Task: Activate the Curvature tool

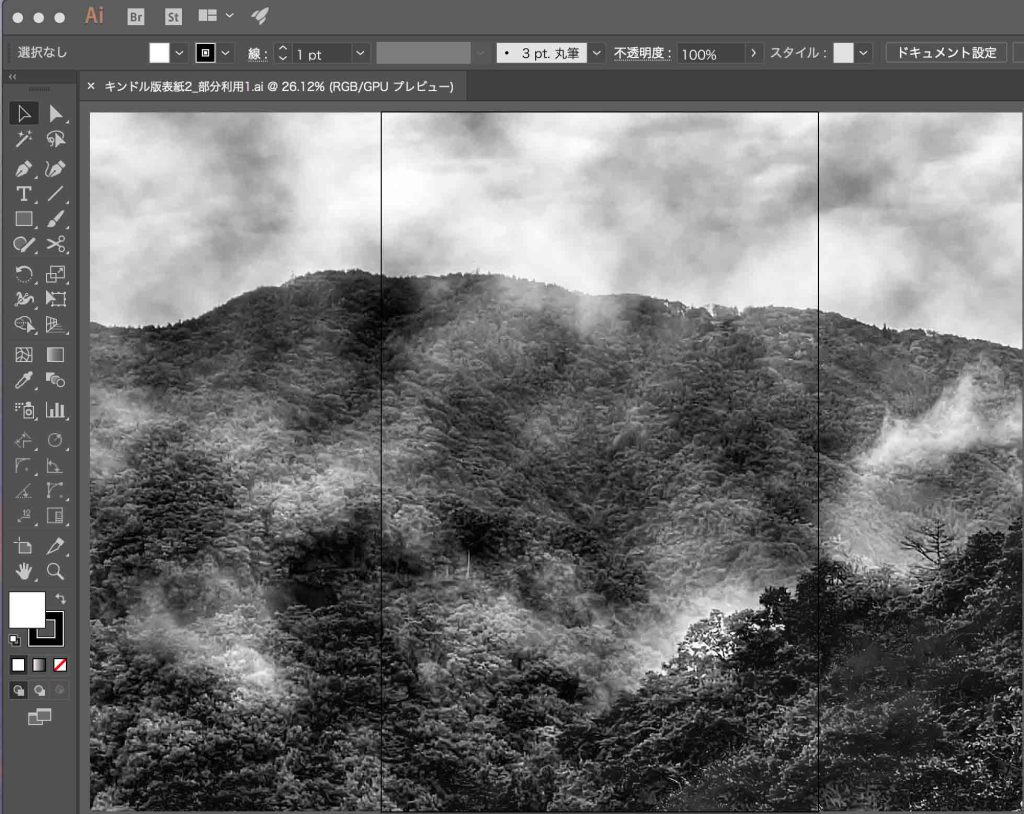Action: [56, 169]
